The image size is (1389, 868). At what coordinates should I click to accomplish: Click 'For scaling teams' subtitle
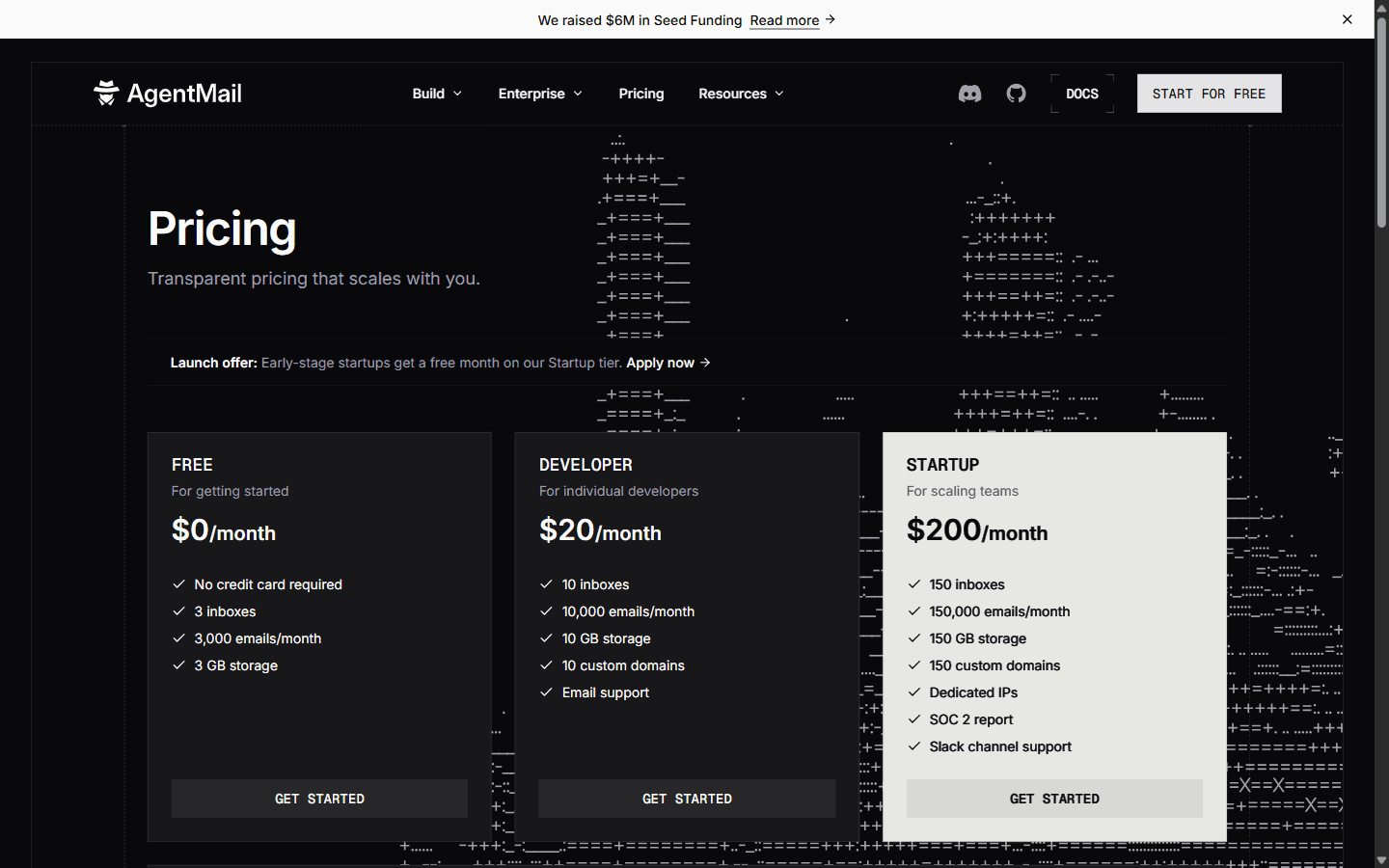pyautogui.click(x=963, y=491)
